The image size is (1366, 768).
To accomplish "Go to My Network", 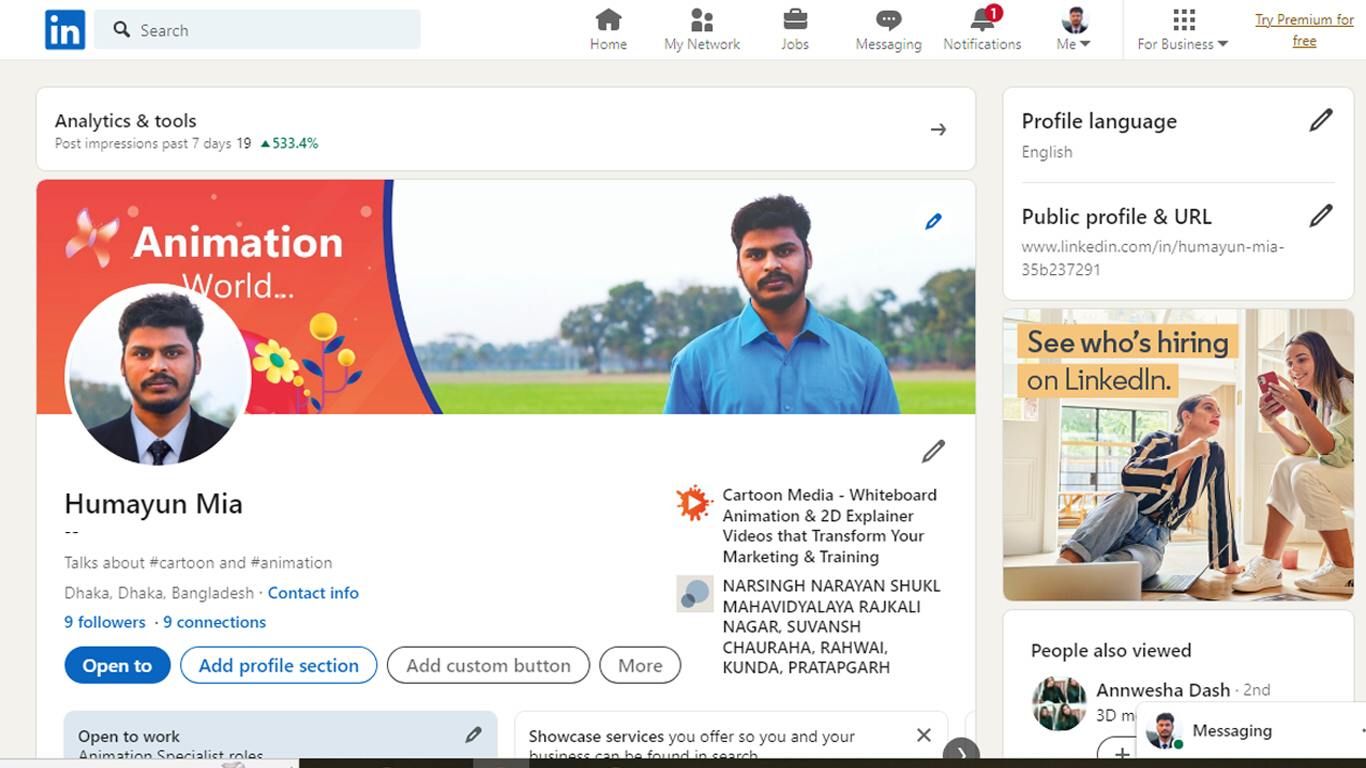I will coord(701,28).
